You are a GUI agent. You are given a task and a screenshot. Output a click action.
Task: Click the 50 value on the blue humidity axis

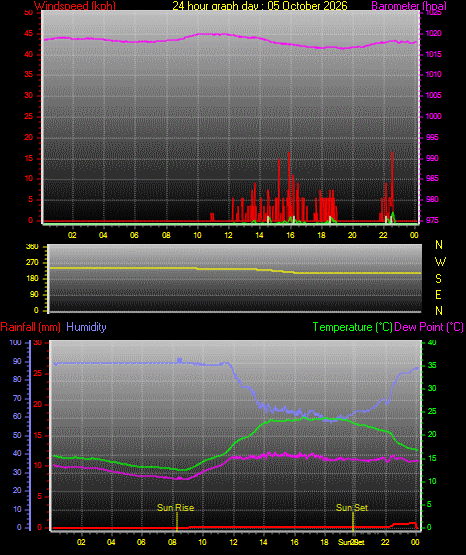[x=17, y=435]
